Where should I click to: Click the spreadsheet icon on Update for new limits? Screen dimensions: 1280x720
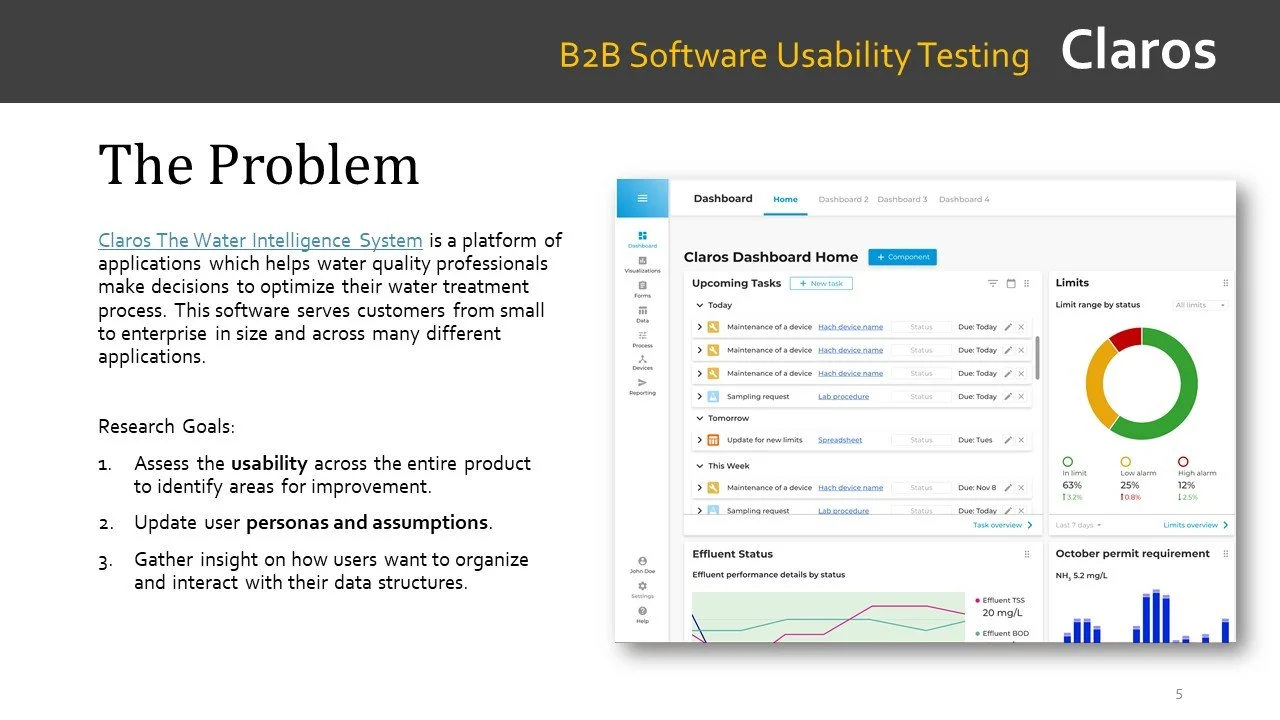point(713,440)
